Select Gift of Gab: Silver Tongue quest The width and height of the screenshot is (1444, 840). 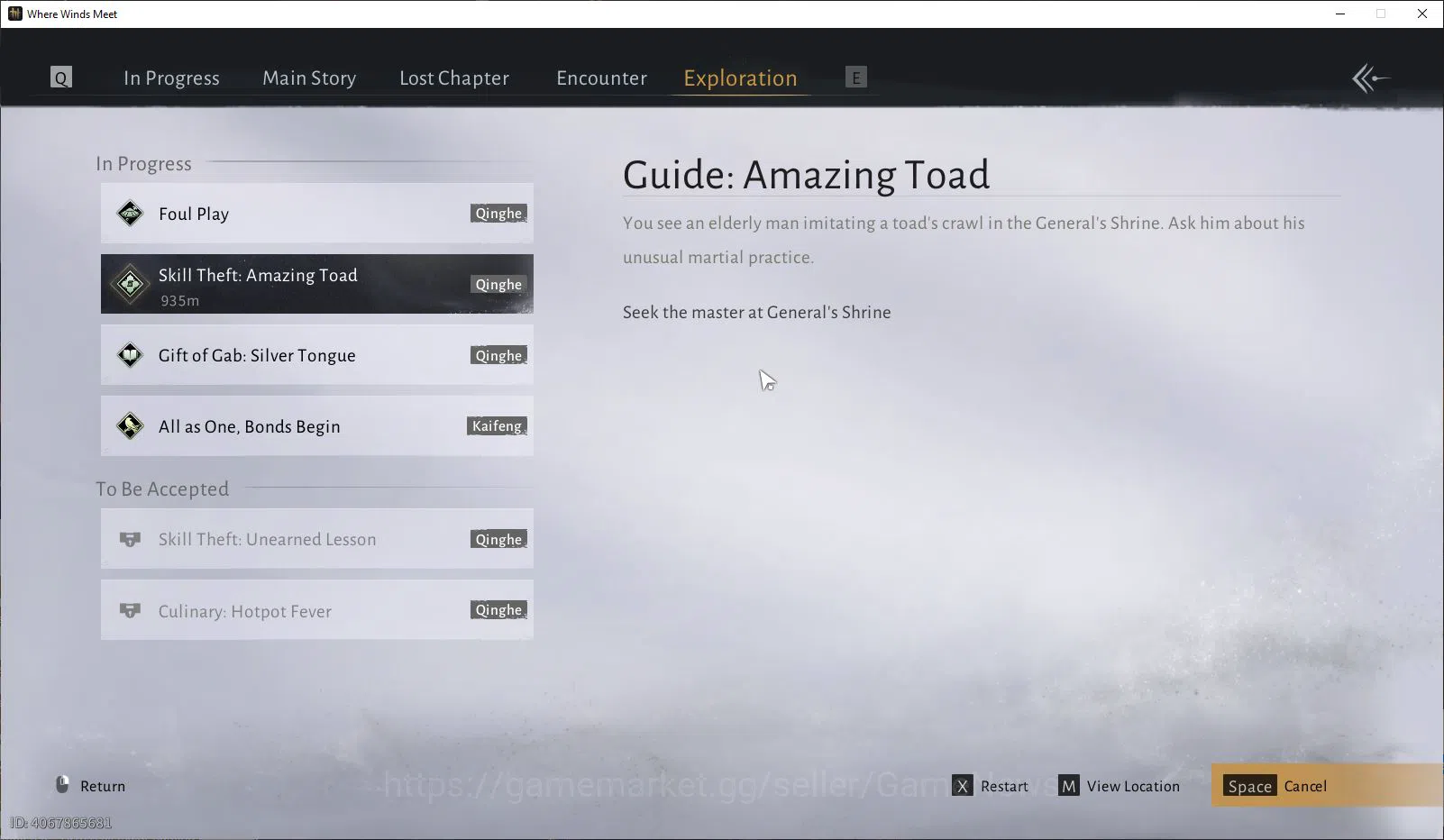pos(317,355)
